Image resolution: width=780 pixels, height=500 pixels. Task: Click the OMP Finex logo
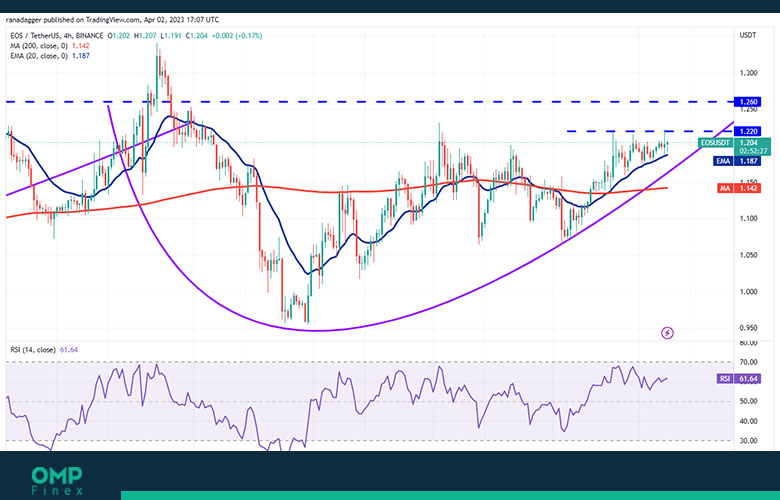coord(57,481)
